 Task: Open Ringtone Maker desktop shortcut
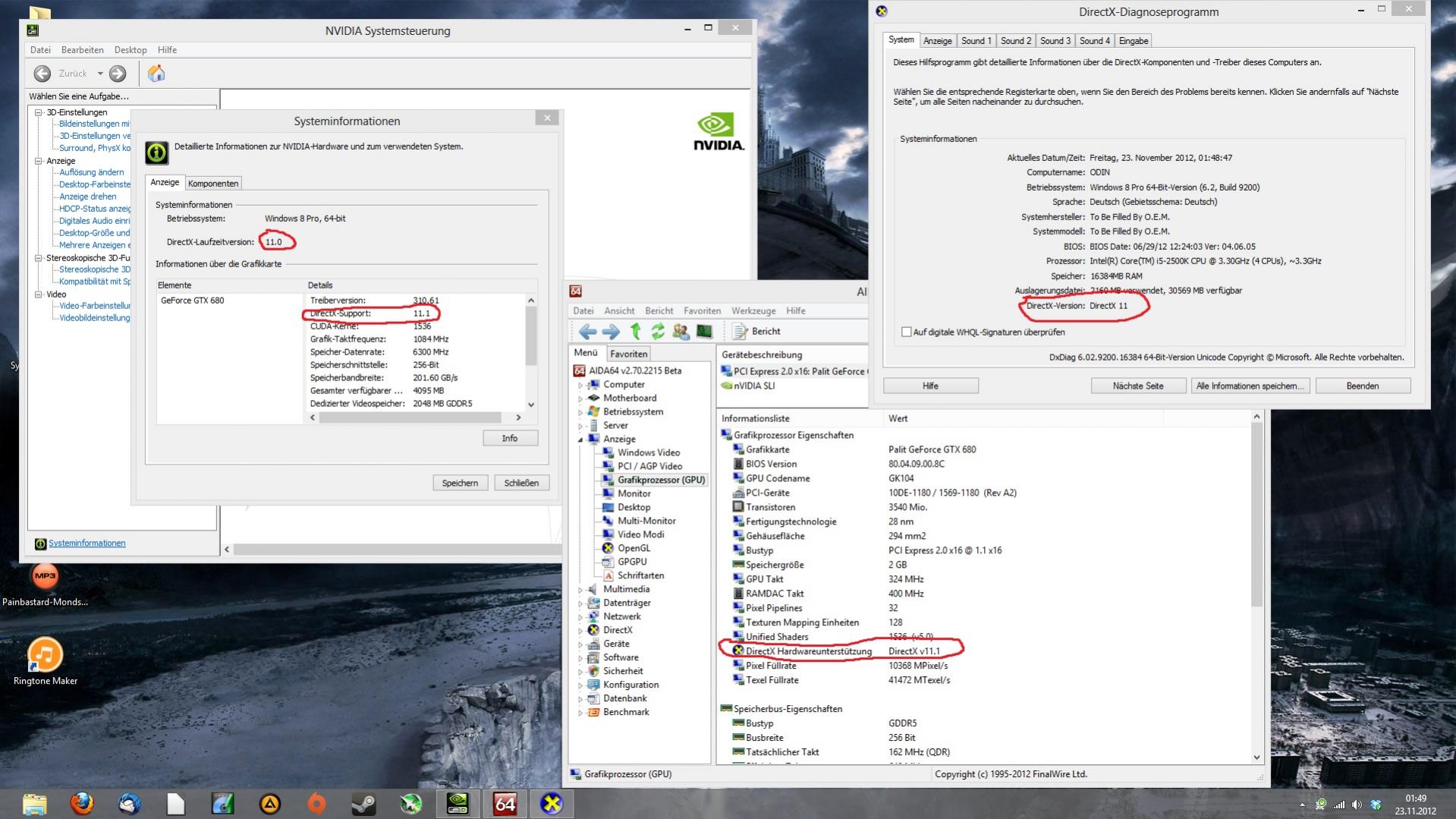[46, 660]
